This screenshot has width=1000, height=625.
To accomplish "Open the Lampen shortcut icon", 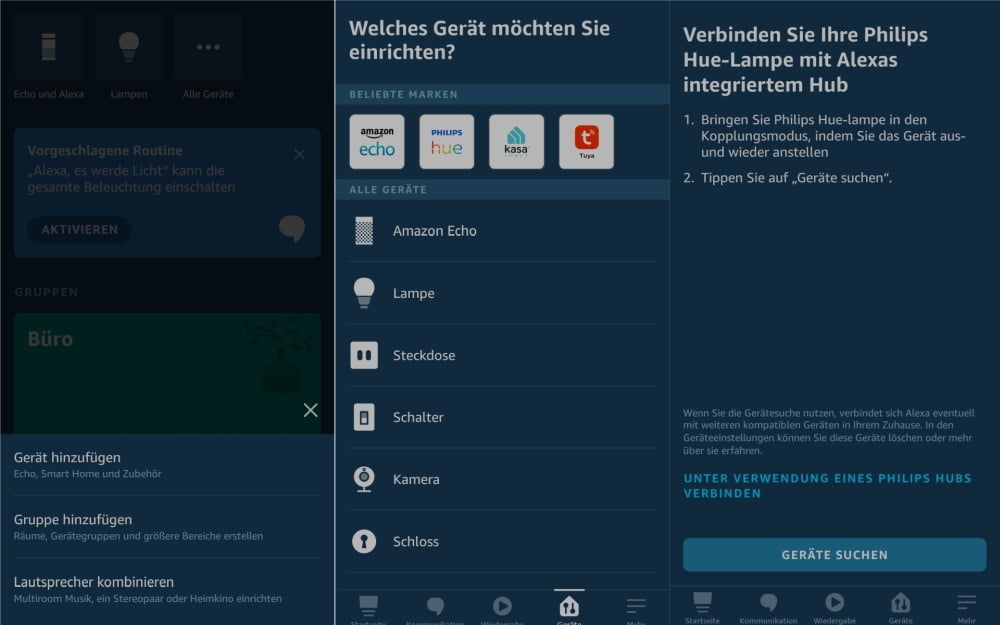I will (x=129, y=48).
